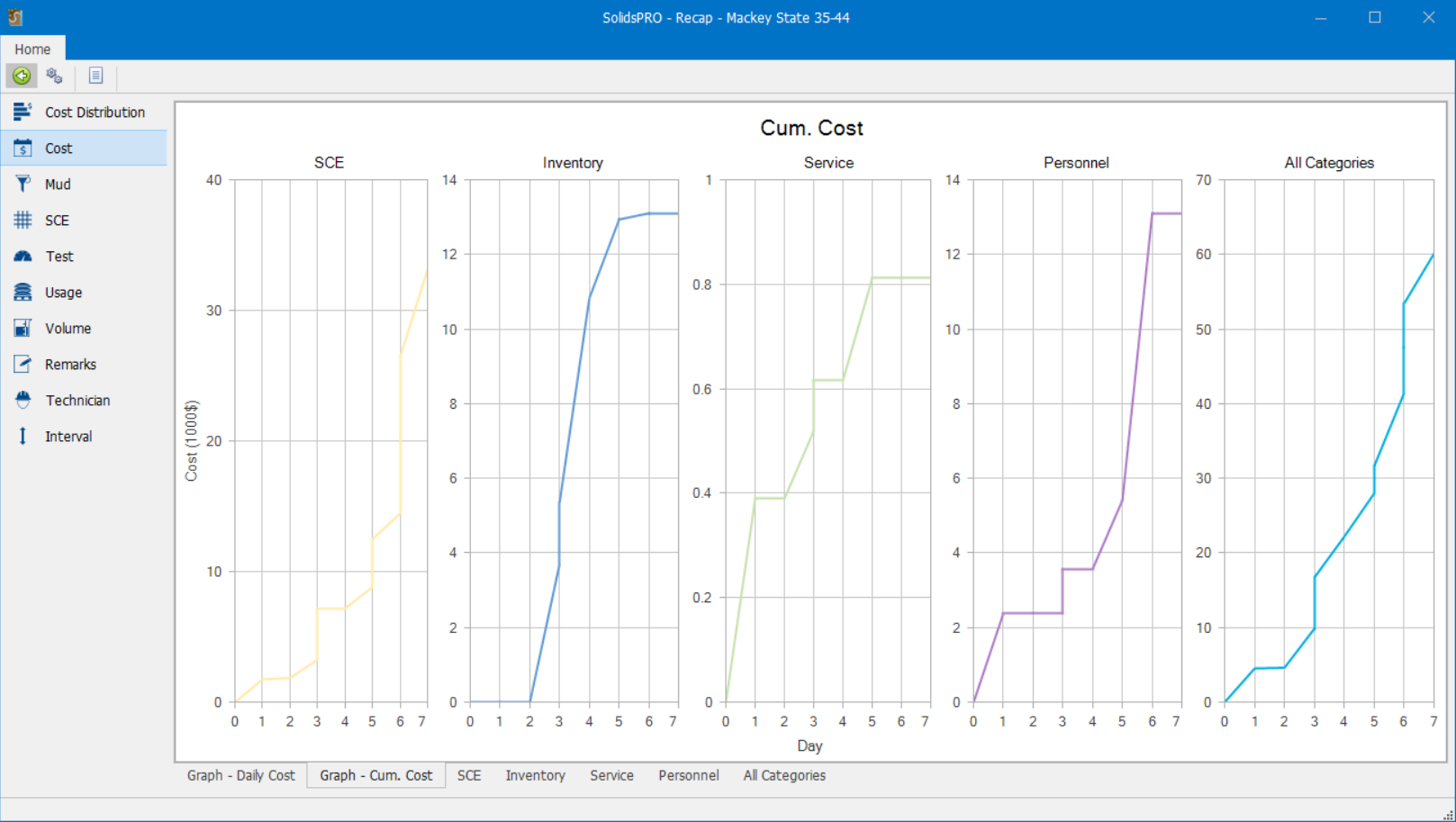Select the Mud funnel icon
1456x822 pixels.
point(23,185)
